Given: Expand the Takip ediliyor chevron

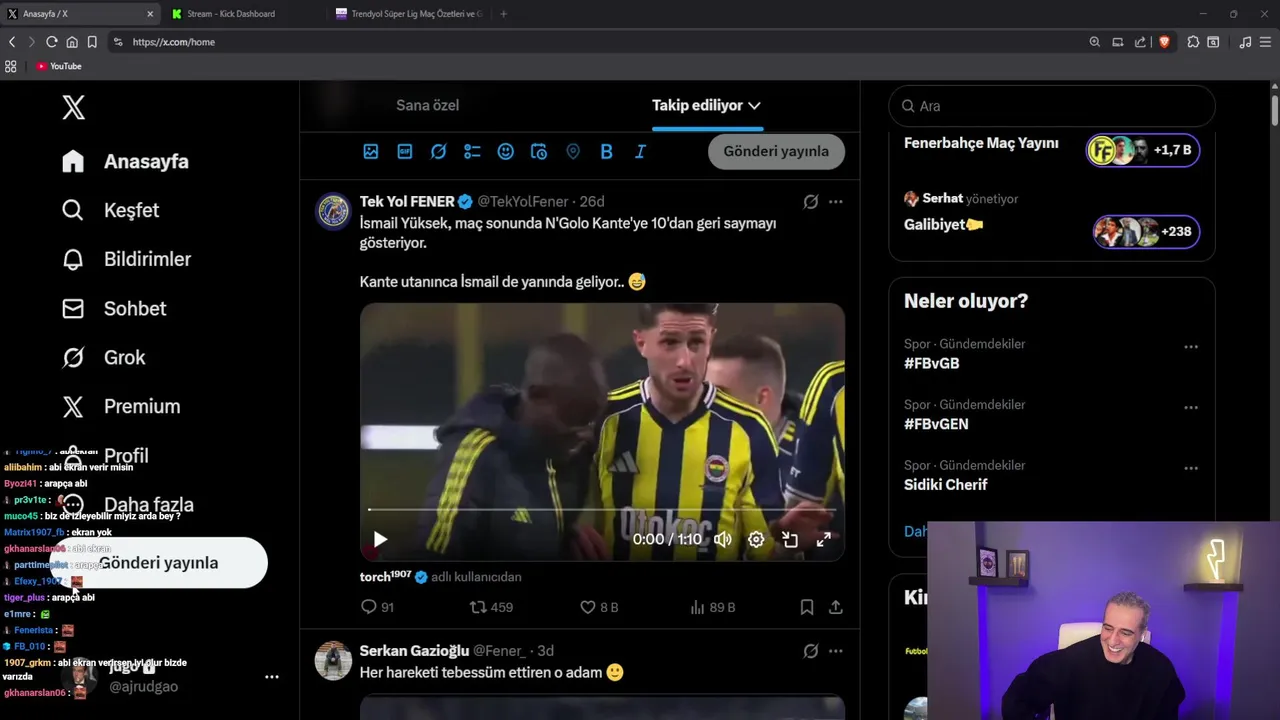Looking at the screenshot, I should click(x=754, y=105).
